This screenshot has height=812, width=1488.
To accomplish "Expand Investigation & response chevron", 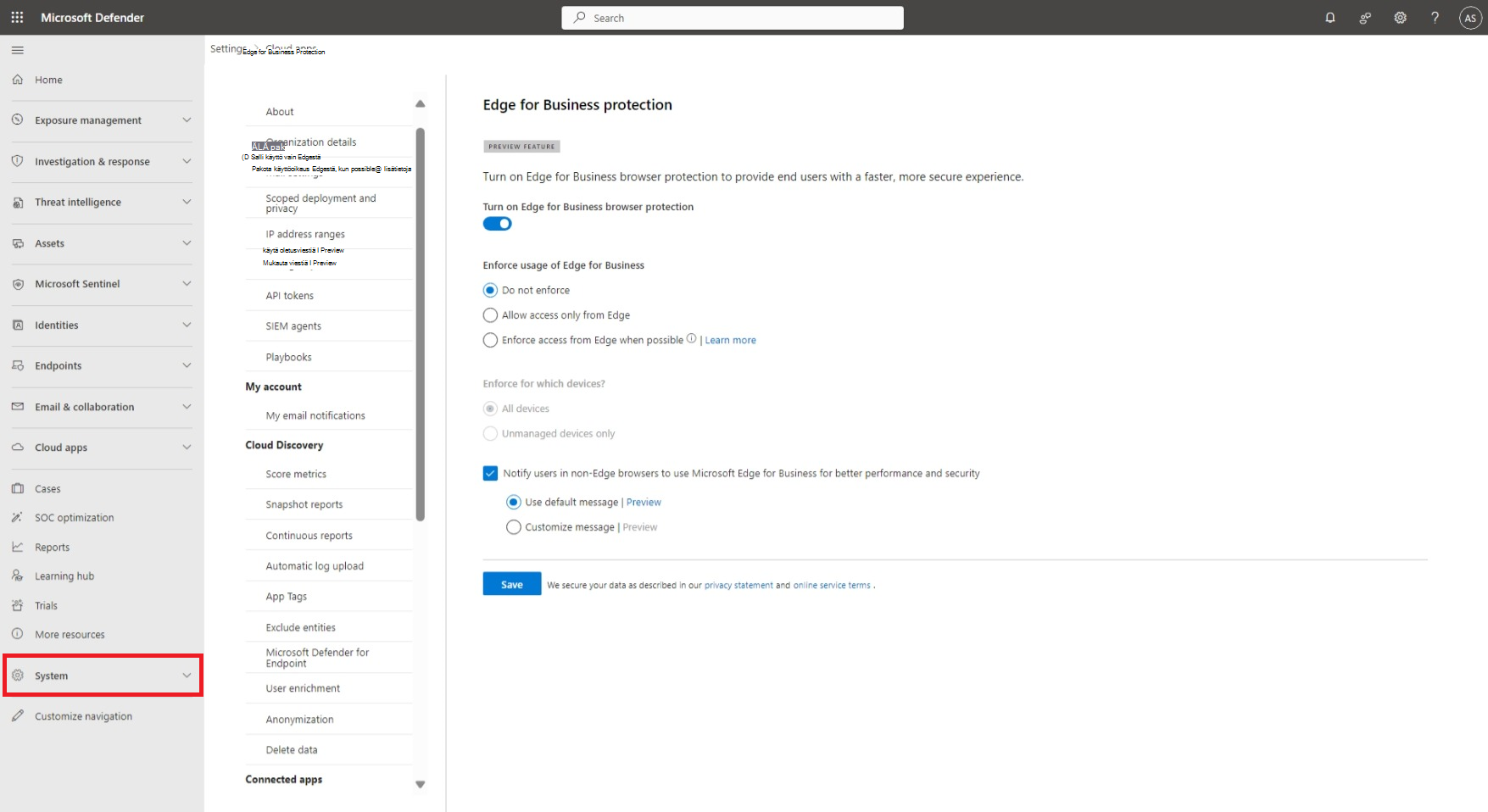I will (x=187, y=161).
